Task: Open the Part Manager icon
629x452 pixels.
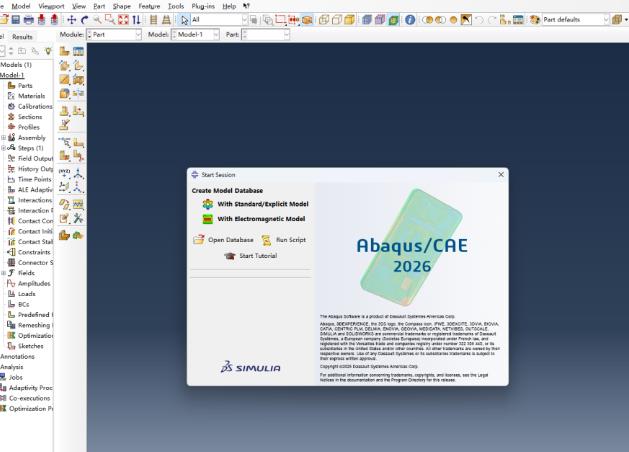Action: click(x=78, y=51)
